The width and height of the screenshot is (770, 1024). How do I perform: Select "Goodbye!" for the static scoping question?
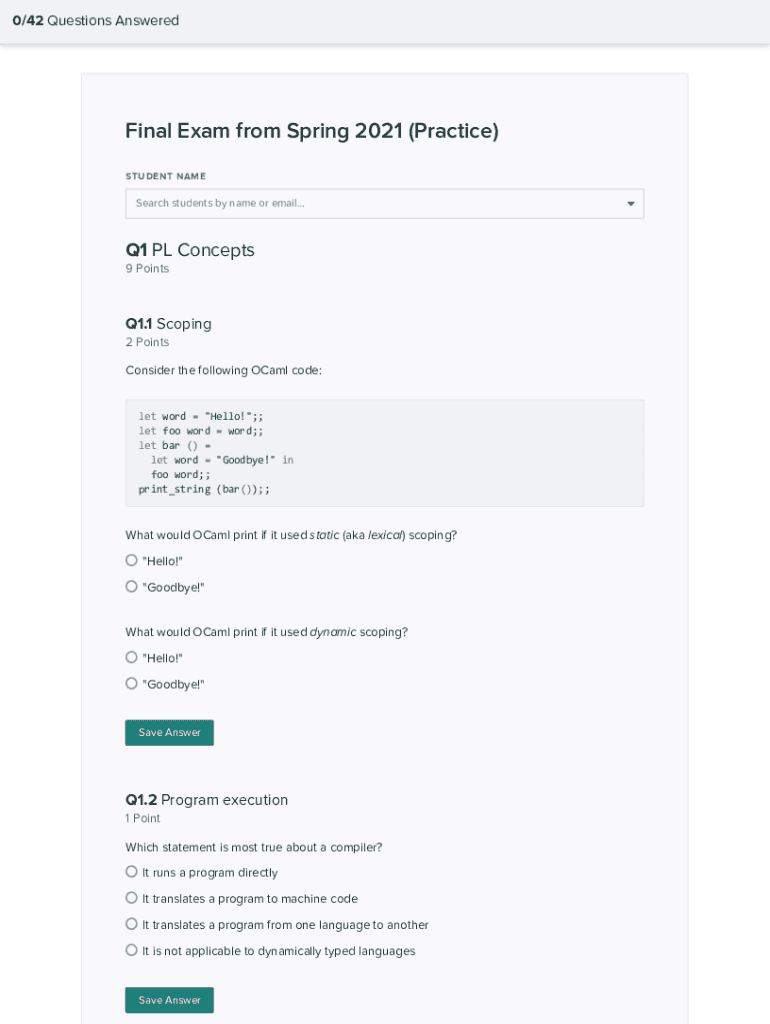tap(132, 587)
